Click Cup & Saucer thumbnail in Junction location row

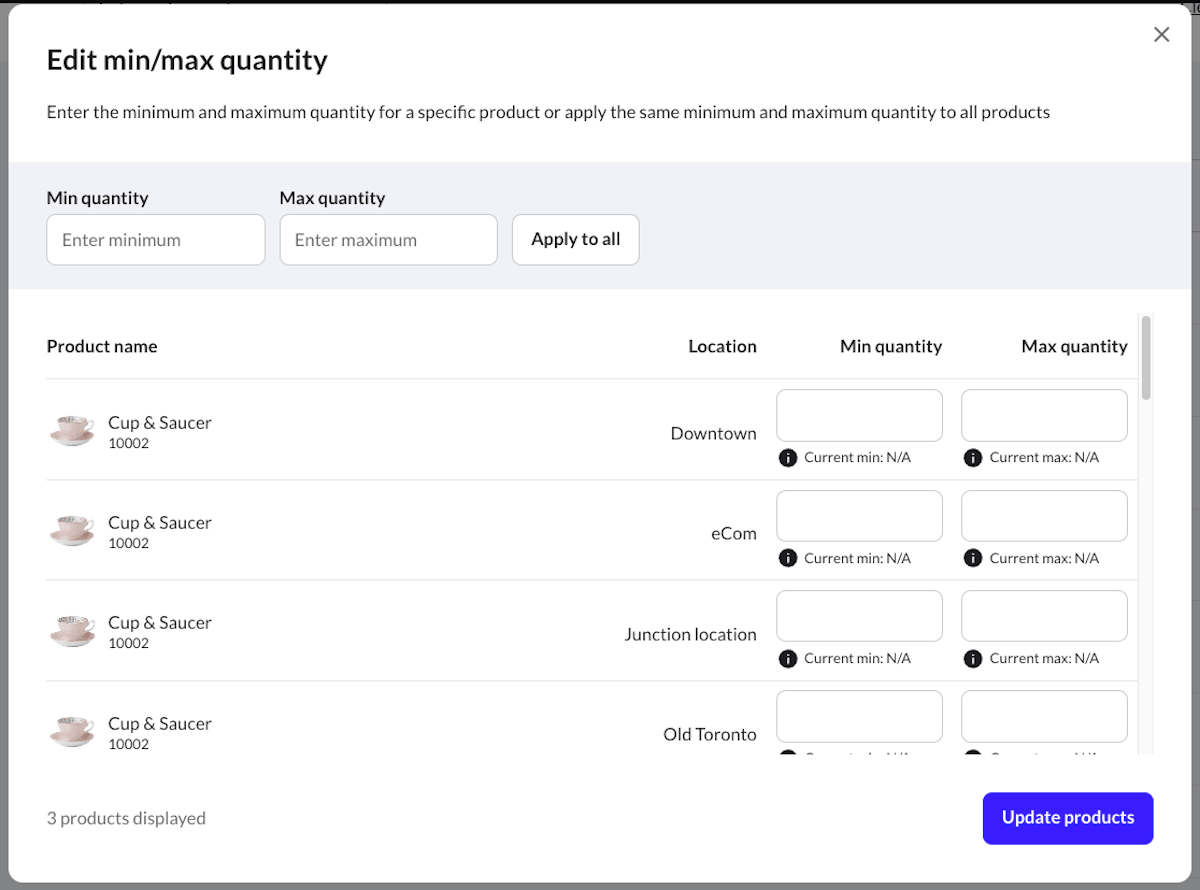72,631
